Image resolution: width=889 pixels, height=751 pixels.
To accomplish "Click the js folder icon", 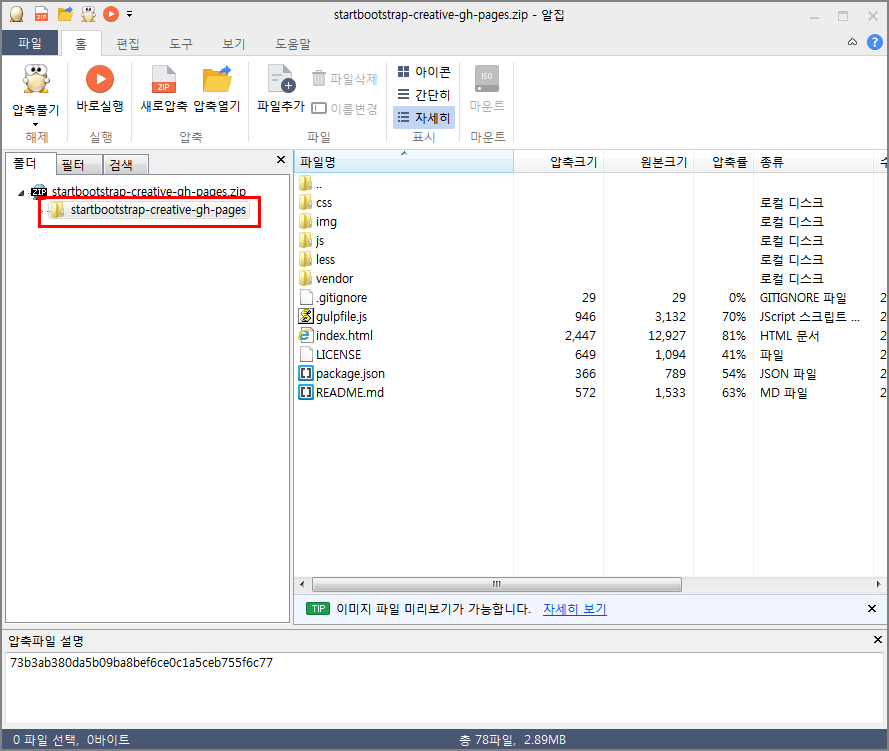I will tap(306, 240).
